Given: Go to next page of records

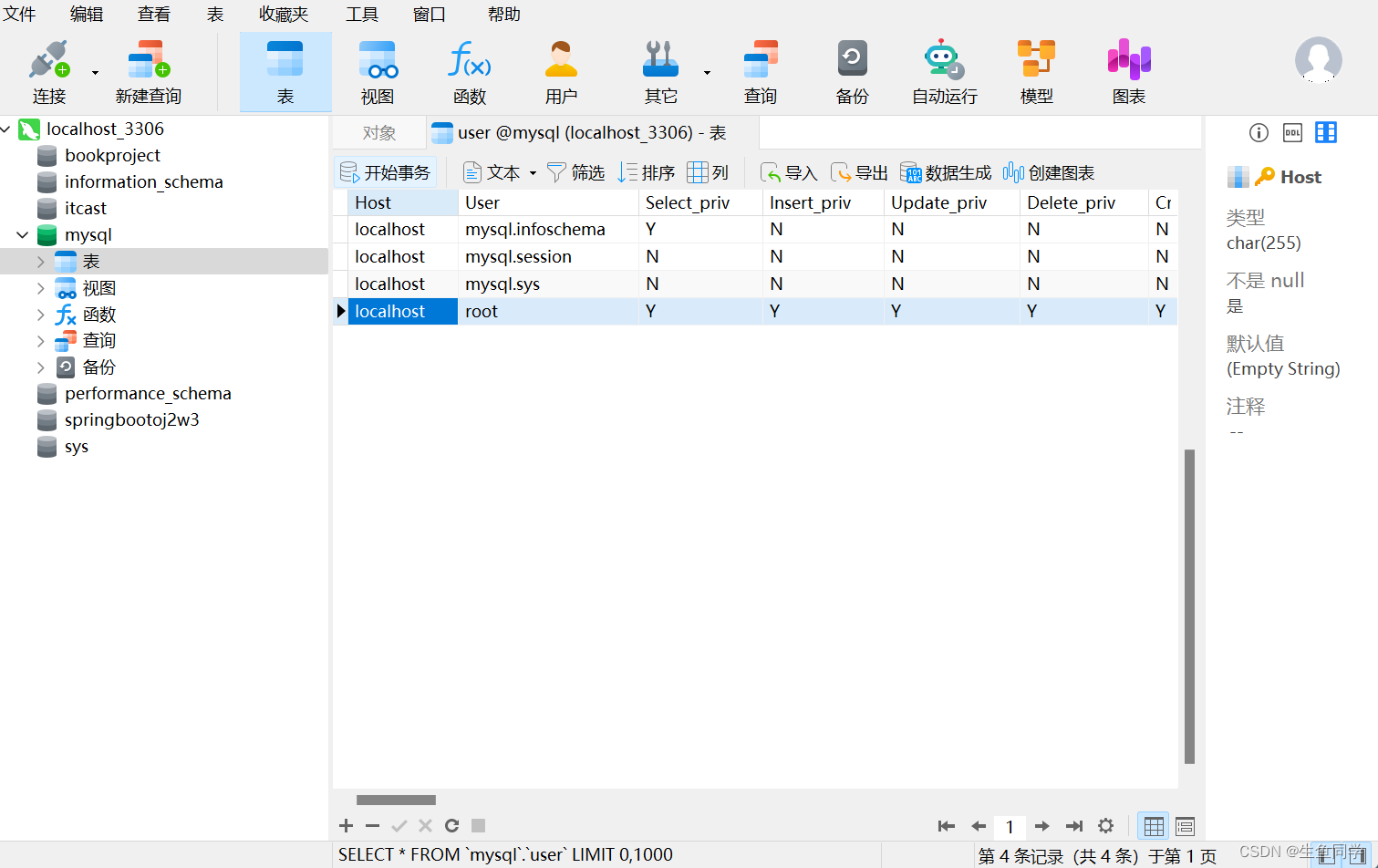Looking at the screenshot, I should pyautogui.click(x=1042, y=826).
